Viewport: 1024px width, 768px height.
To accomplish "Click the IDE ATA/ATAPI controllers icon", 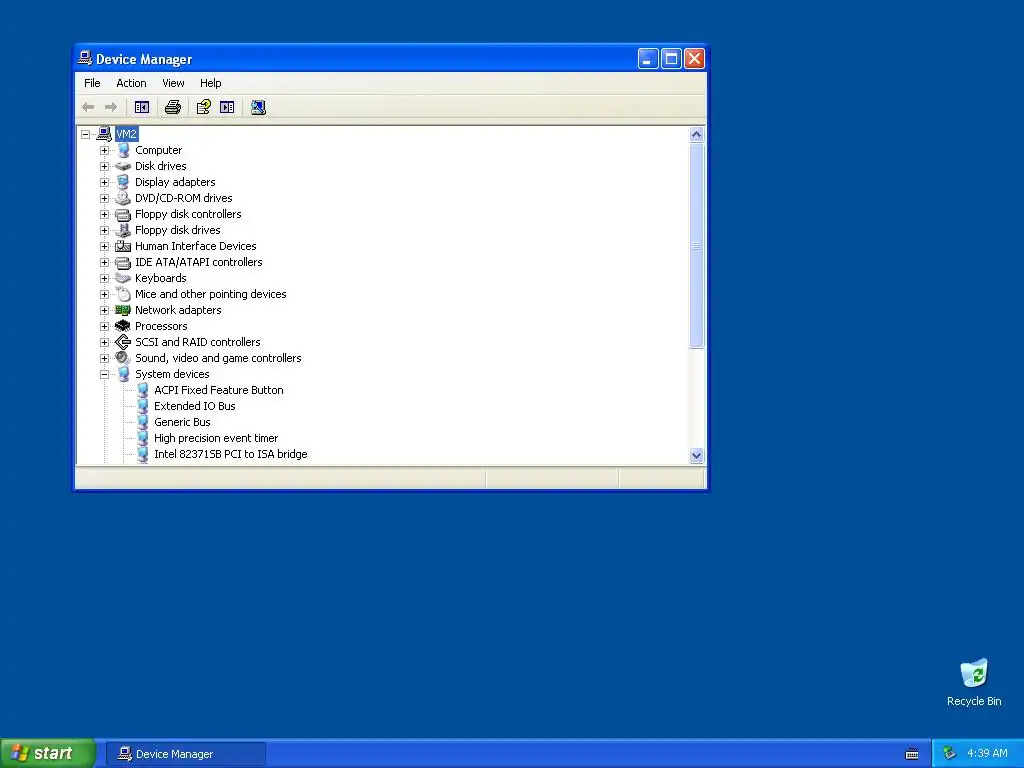I will 123,262.
